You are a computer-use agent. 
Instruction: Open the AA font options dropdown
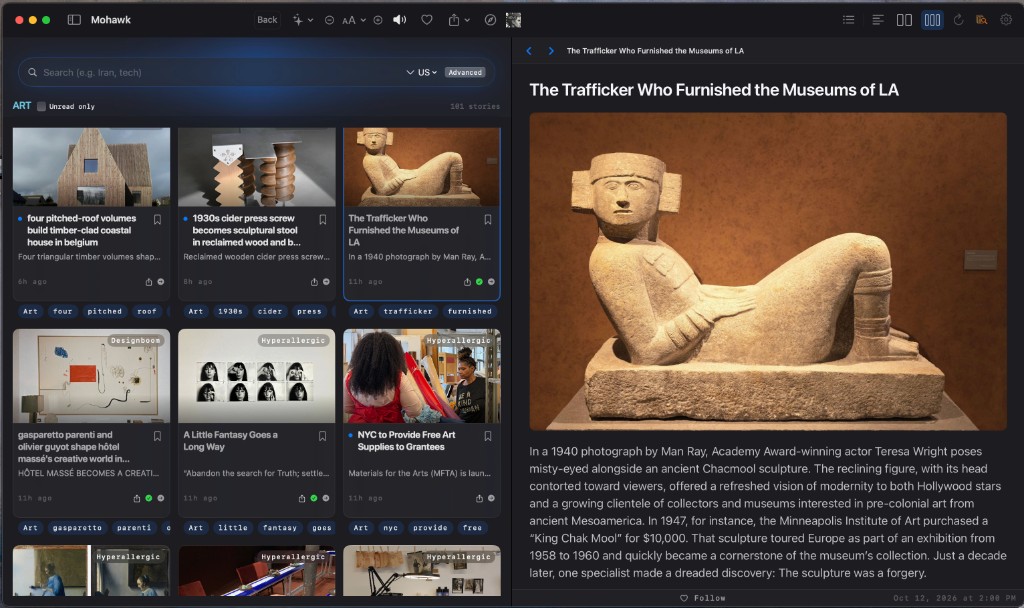tap(353, 20)
